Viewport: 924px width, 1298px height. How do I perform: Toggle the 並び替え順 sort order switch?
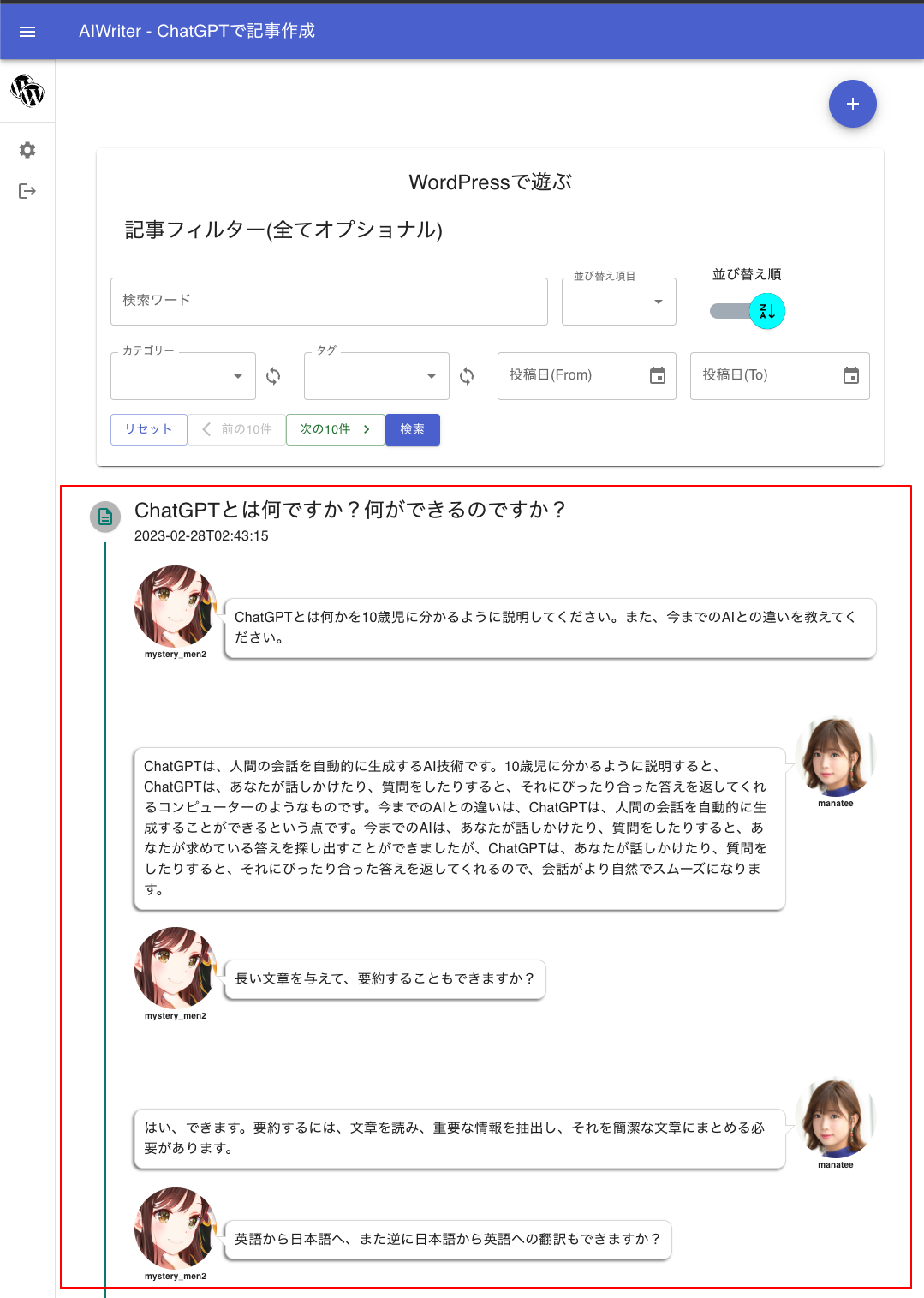[748, 311]
